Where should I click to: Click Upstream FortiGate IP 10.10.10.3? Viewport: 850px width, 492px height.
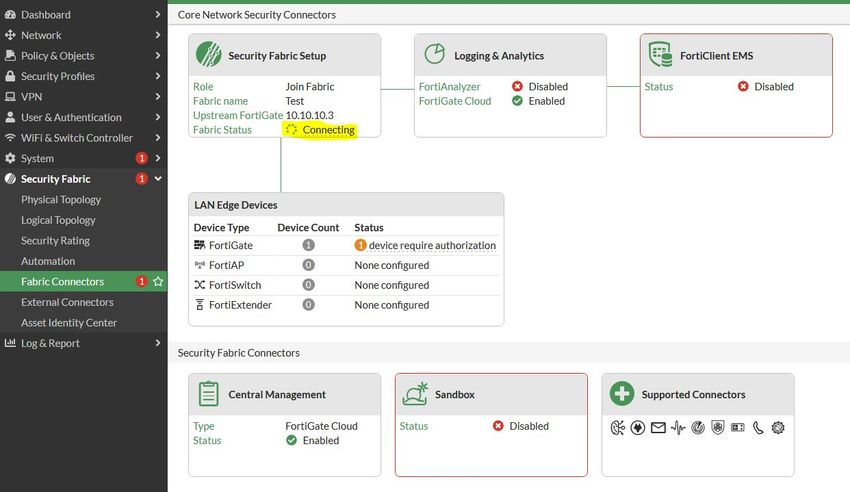point(310,115)
